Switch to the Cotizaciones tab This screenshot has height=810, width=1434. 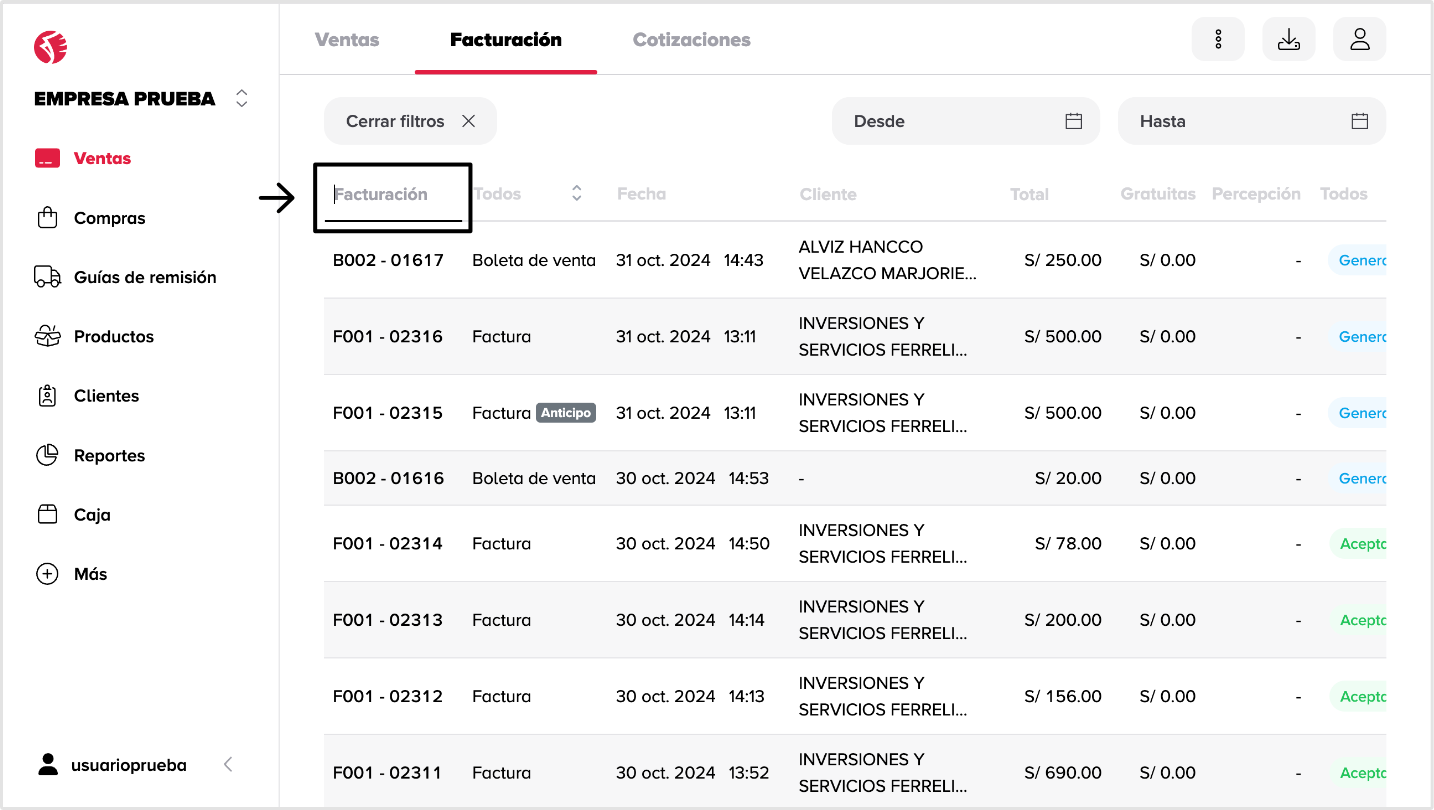pos(691,40)
